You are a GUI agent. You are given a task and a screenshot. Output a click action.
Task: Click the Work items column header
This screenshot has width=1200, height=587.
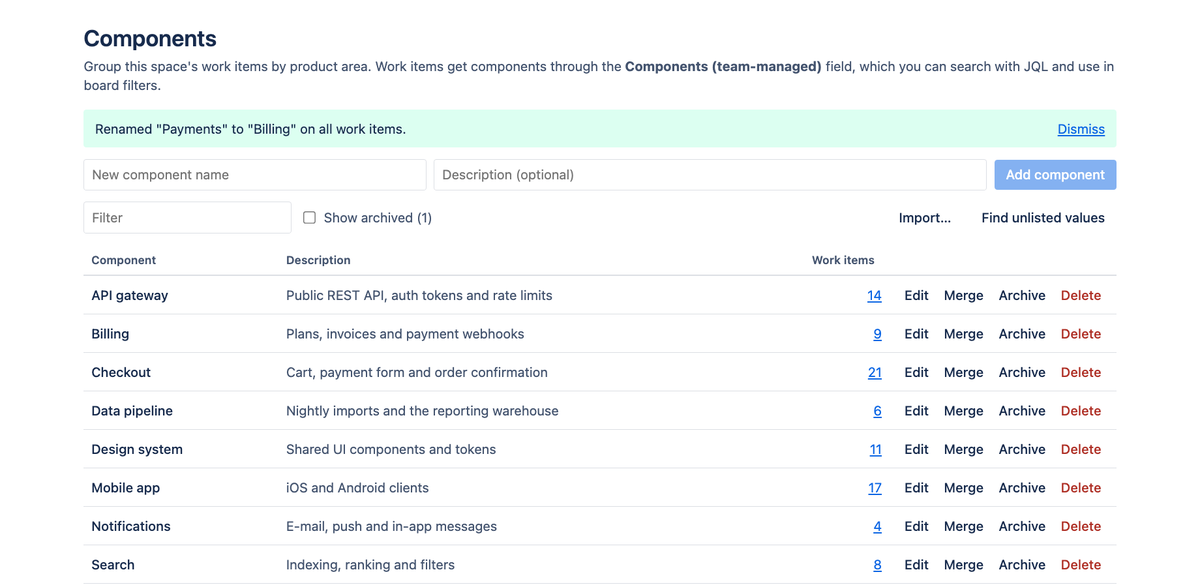point(843,260)
